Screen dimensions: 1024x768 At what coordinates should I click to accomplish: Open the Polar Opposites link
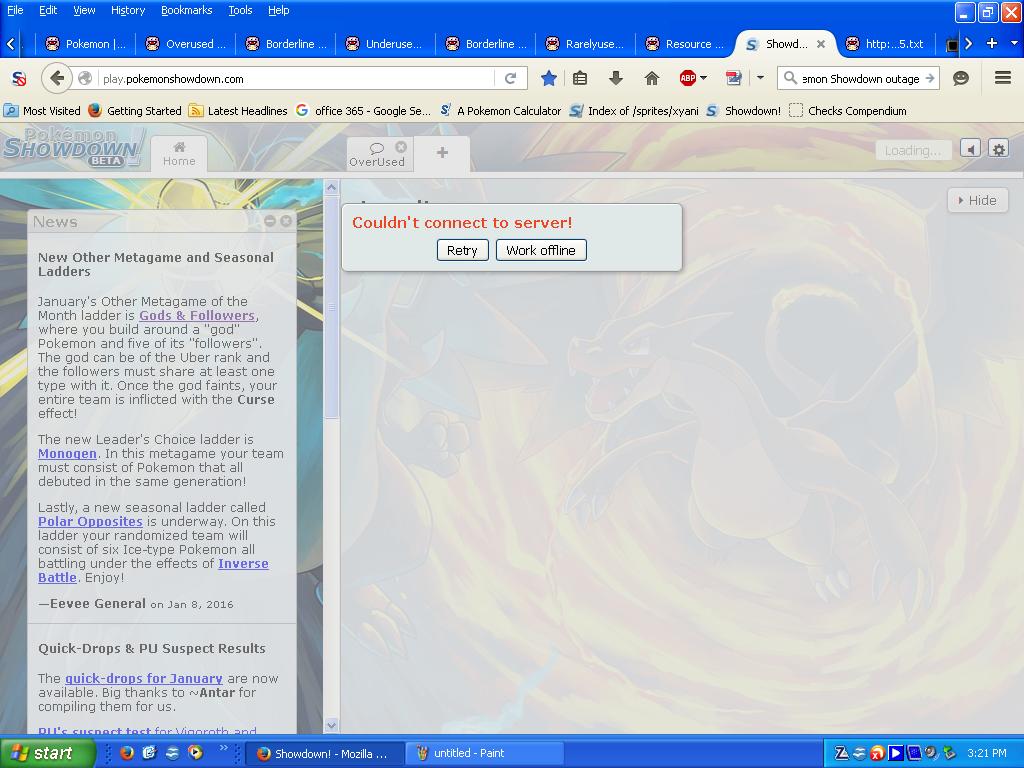90,521
